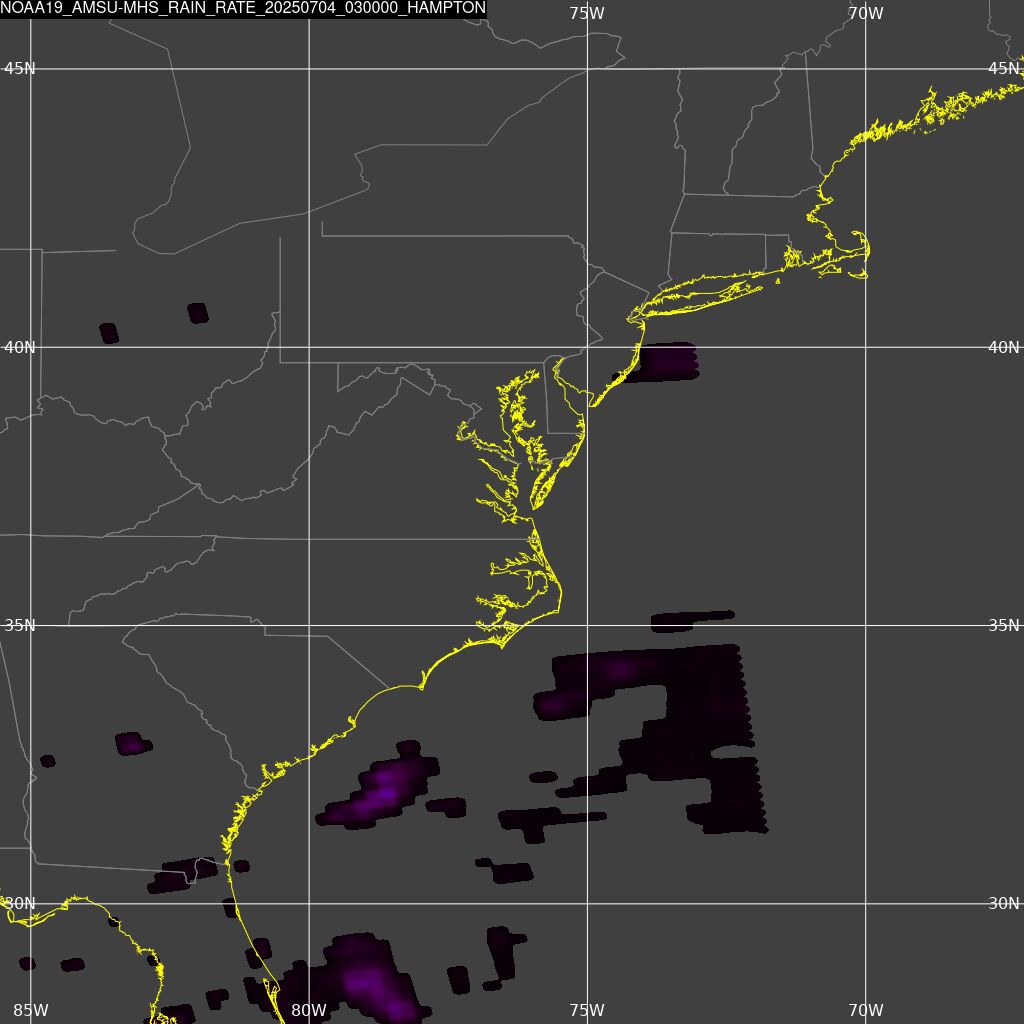Click the 75W longitude label along the bottom edge

coord(586,1010)
